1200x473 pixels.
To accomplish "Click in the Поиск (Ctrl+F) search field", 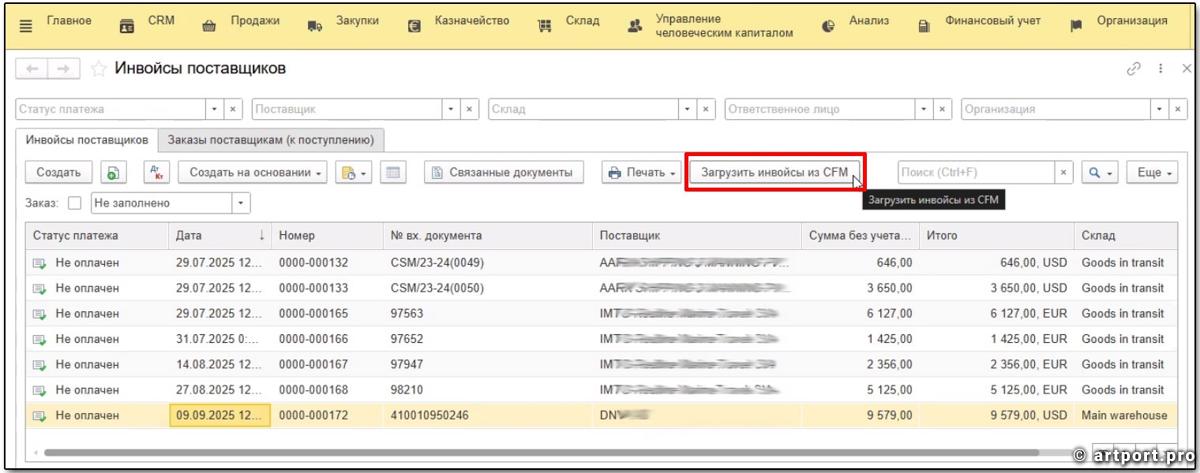I will tap(975, 173).
